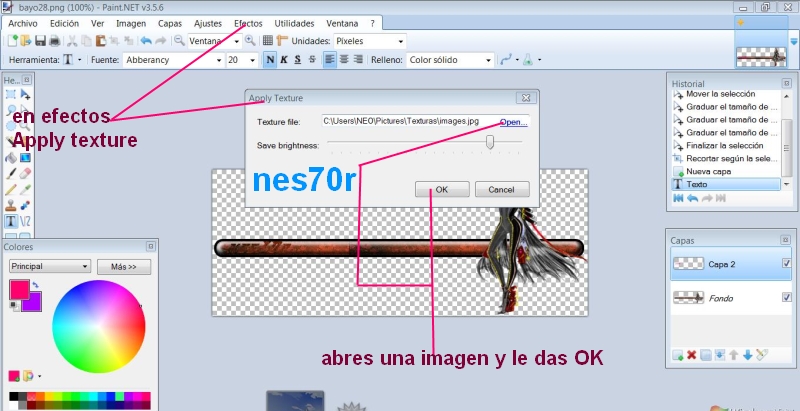
Task: Rewind history to first step icon
Action: click(x=678, y=198)
